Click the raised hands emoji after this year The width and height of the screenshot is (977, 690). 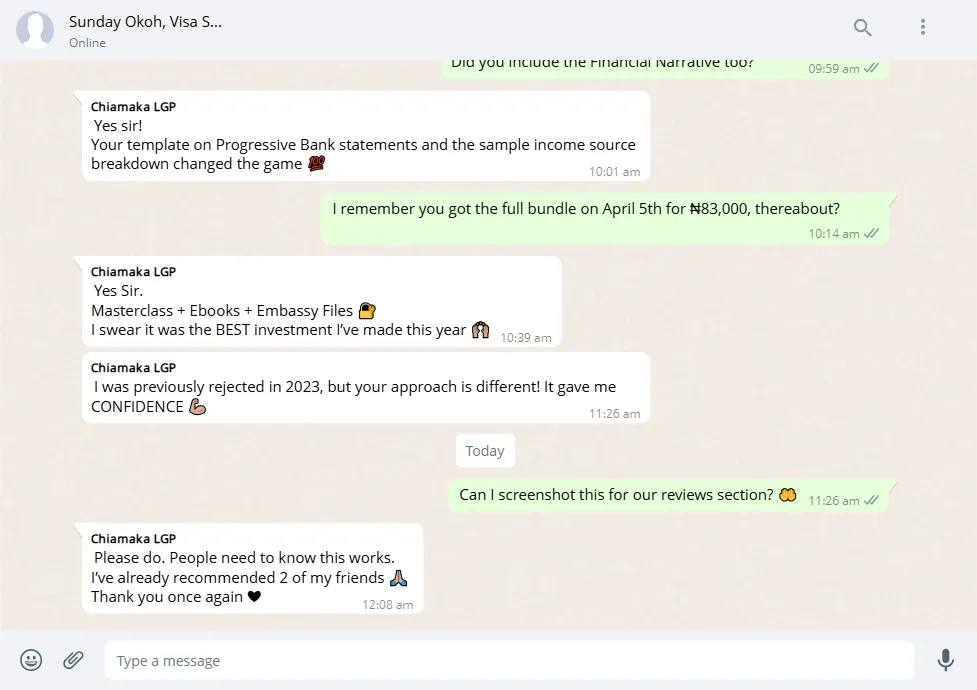(x=480, y=330)
